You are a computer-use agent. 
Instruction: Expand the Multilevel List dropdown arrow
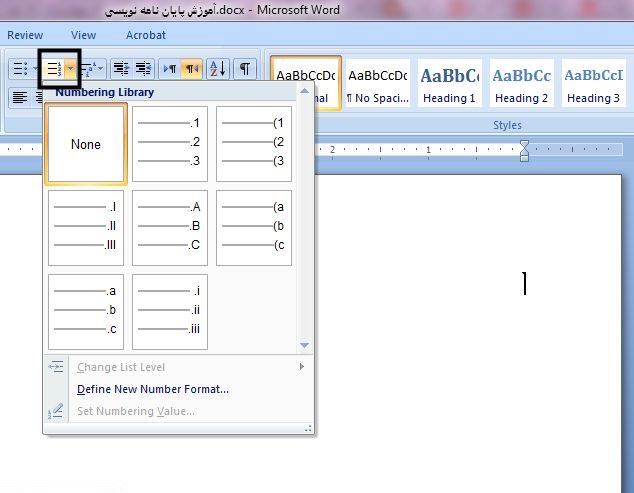tap(103, 69)
